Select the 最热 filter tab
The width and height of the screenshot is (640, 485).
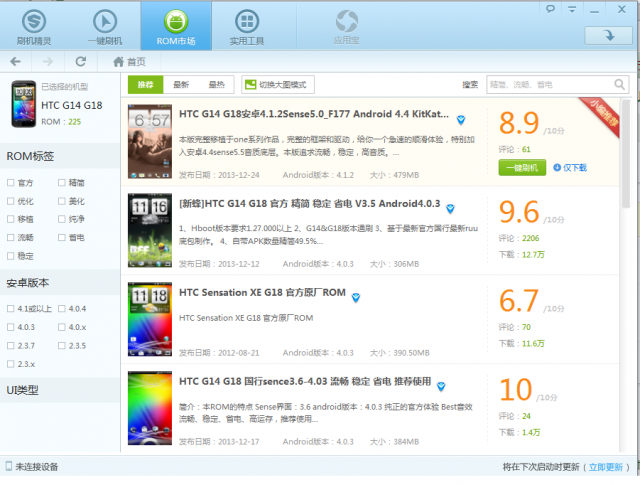216,85
